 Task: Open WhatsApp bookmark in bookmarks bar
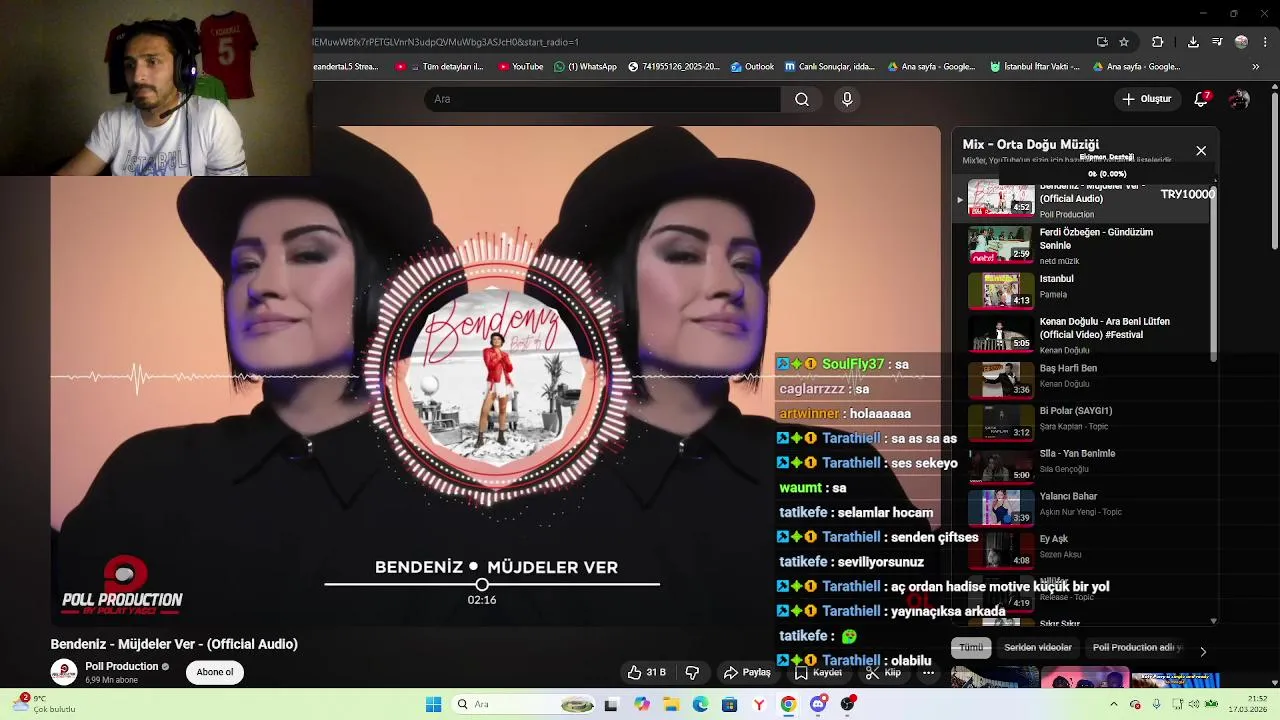(x=584, y=67)
